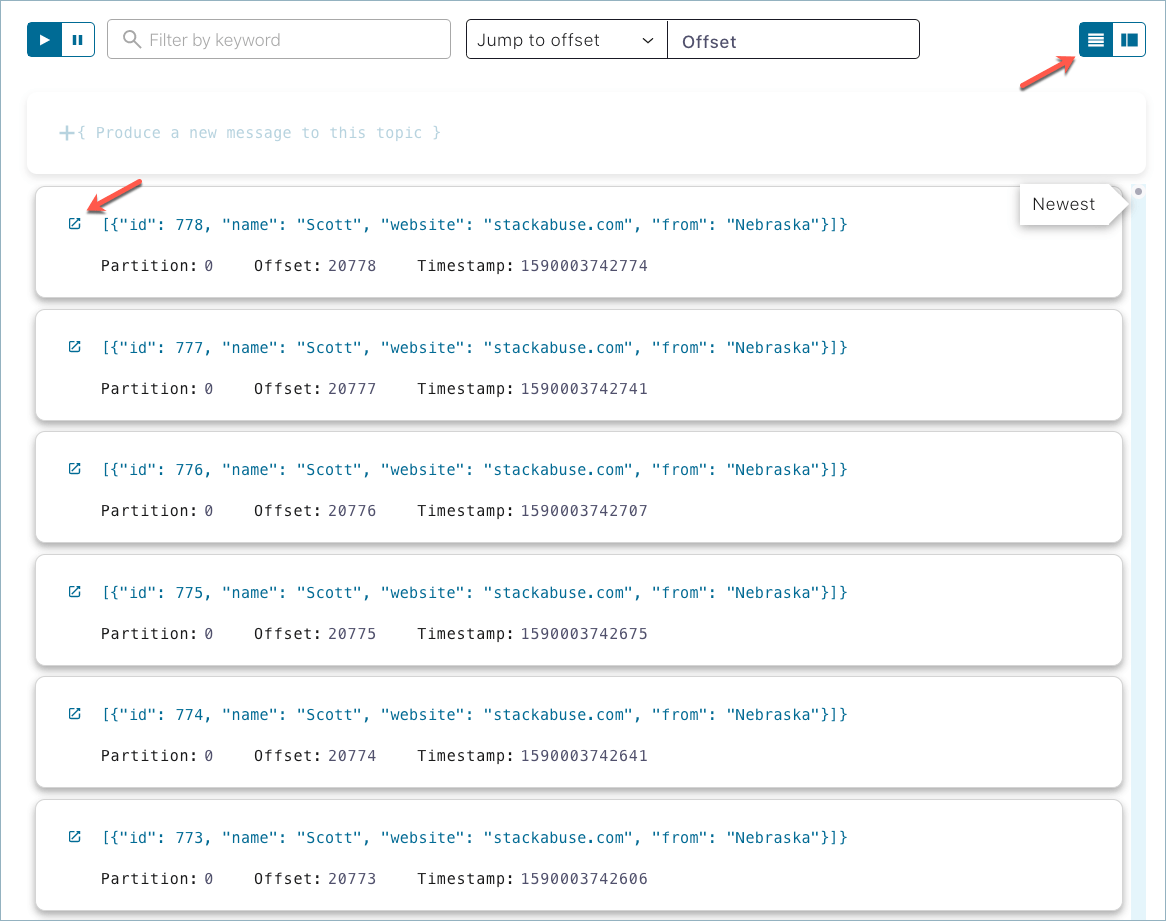Open message at offset 20774 via external-link icon

[74, 714]
